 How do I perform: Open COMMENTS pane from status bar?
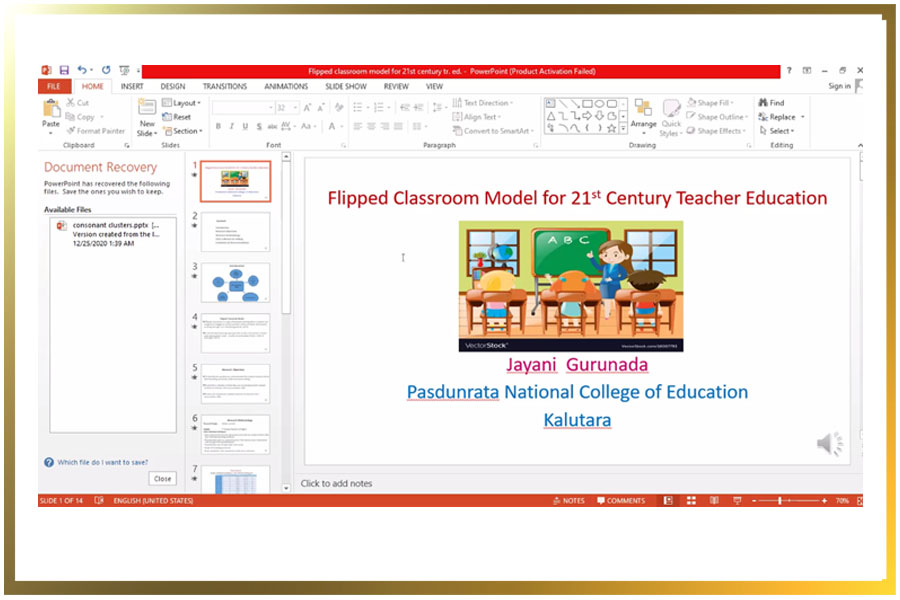click(x=621, y=501)
